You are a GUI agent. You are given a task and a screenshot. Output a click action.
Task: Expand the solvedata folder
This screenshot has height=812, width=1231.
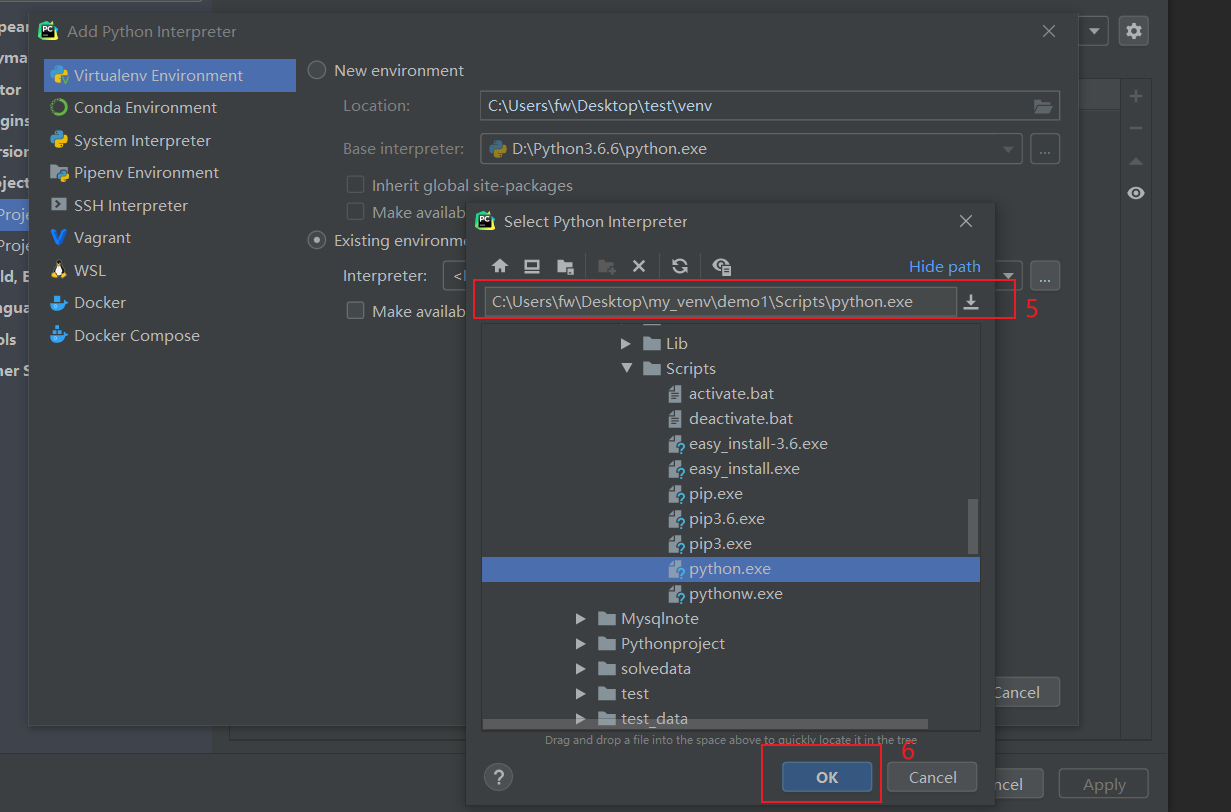tap(581, 669)
